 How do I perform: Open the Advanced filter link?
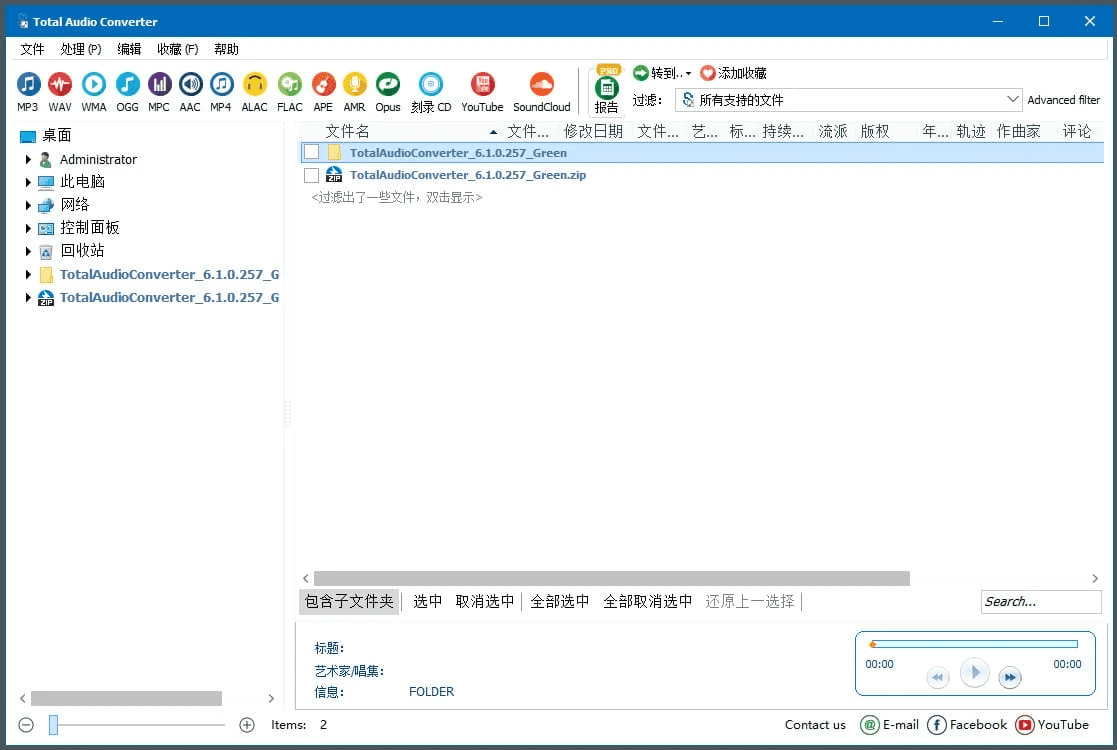(1063, 99)
